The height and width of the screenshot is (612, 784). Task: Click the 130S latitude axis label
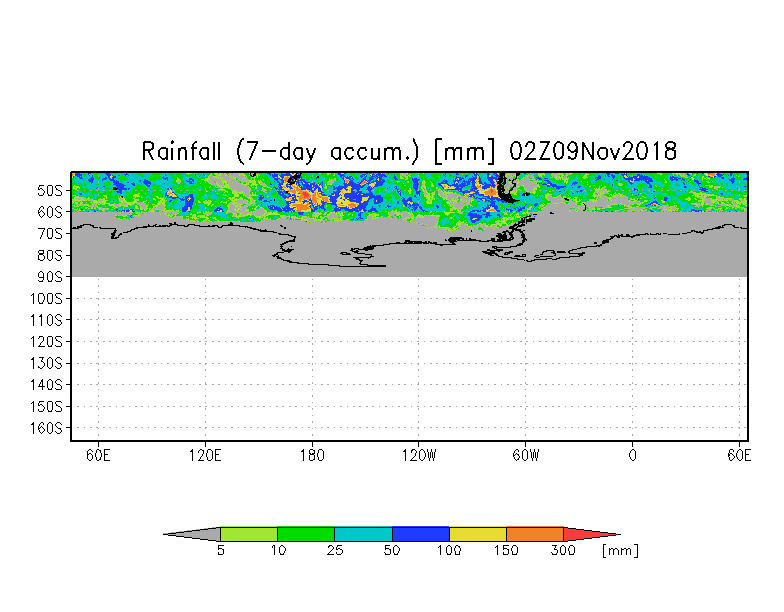coord(46,364)
